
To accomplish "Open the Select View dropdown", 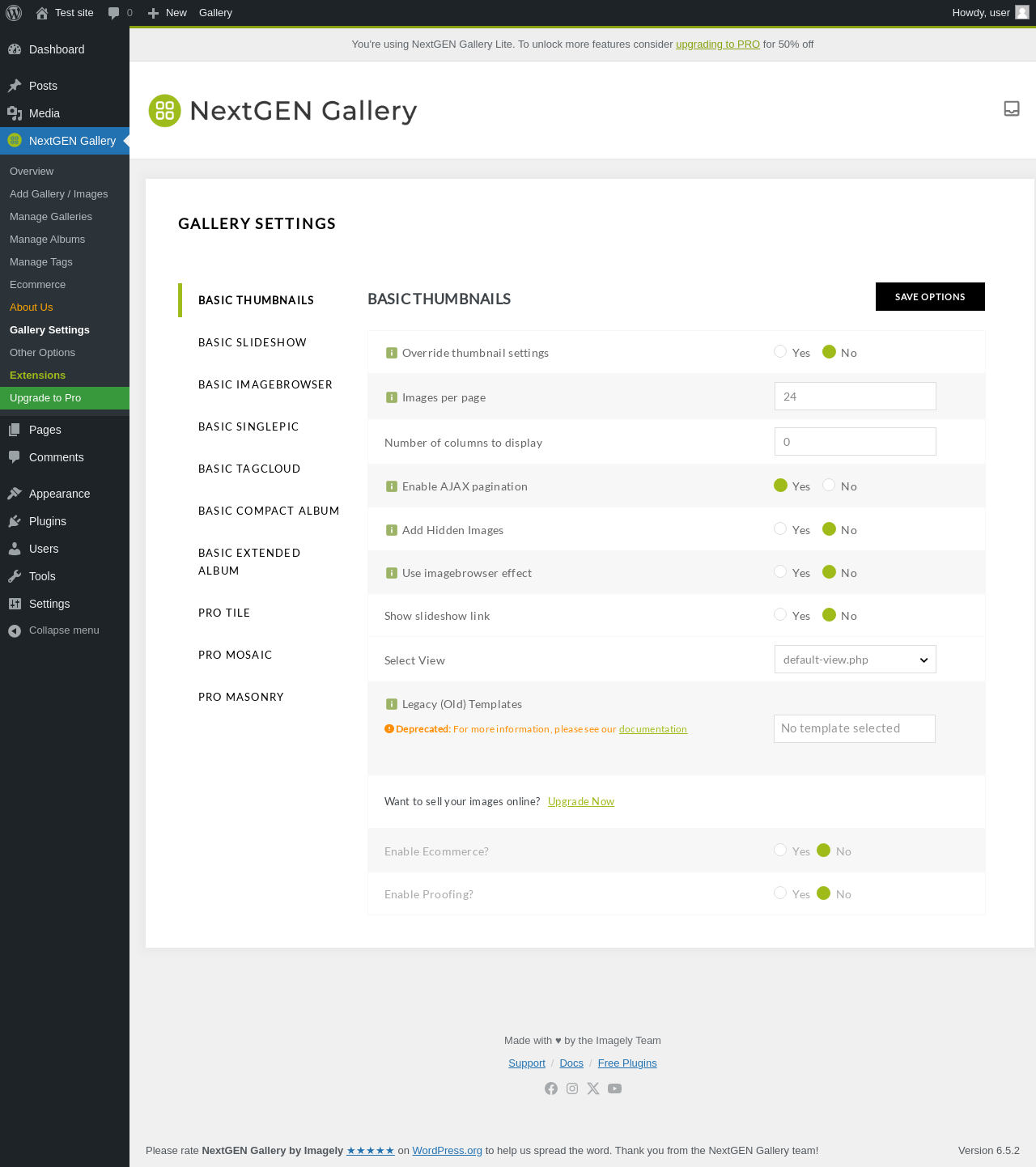I will (x=855, y=660).
